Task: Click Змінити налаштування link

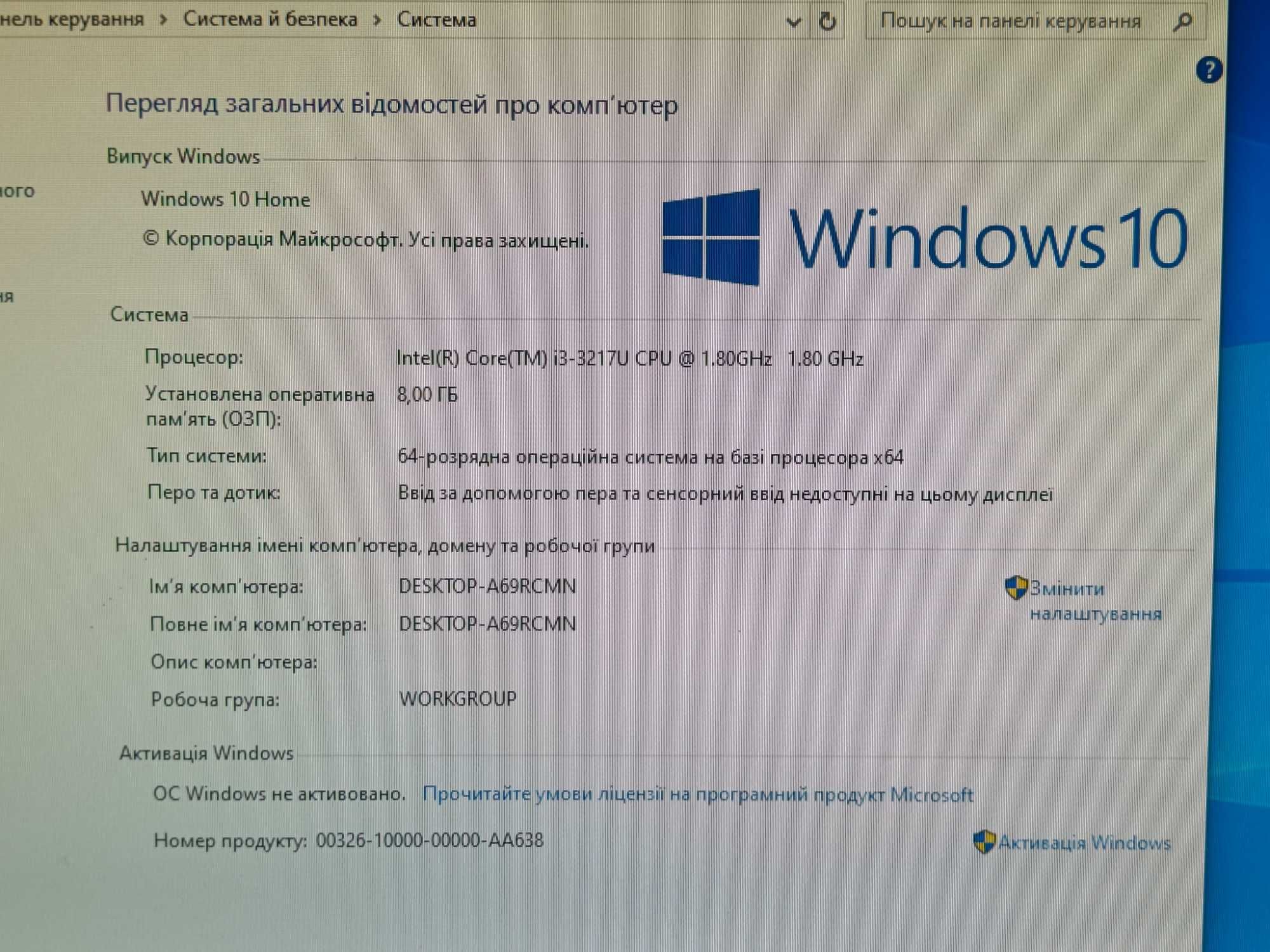Action: (x=1095, y=600)
